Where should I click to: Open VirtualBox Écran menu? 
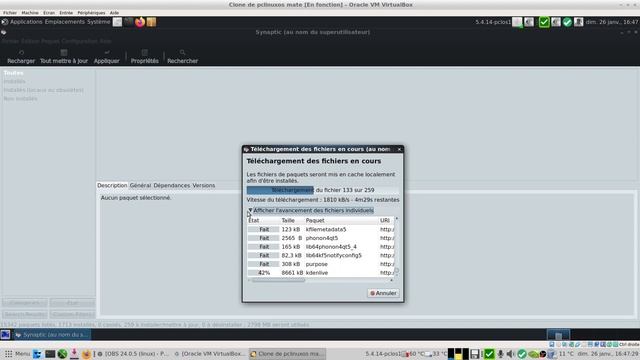49,13
